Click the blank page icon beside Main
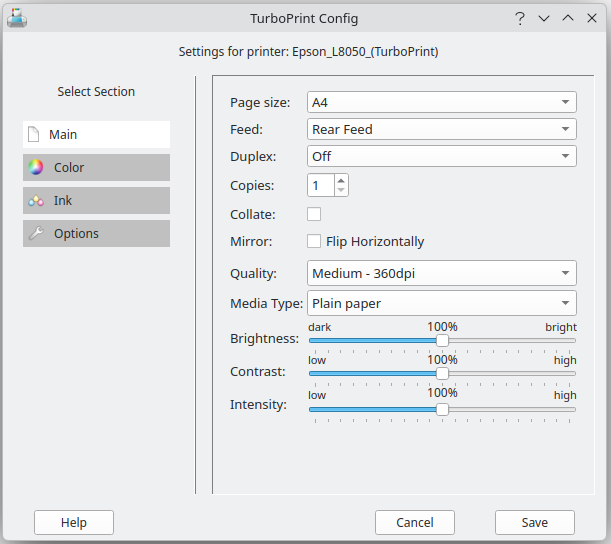611x544 pixels. click(x=34, y=134)
